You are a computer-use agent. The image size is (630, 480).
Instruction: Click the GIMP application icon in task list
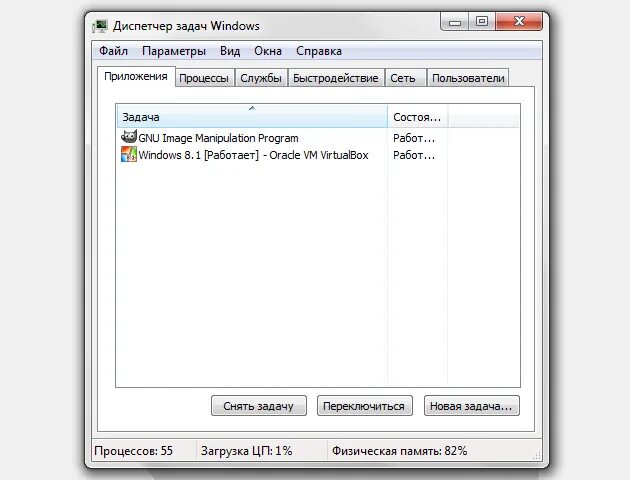129,137
